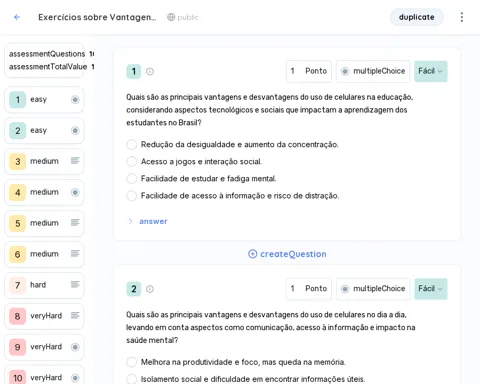Click the text-lines icon on sidebar item 8
Screen dimensions: 480x384
[x=75, y=315]
